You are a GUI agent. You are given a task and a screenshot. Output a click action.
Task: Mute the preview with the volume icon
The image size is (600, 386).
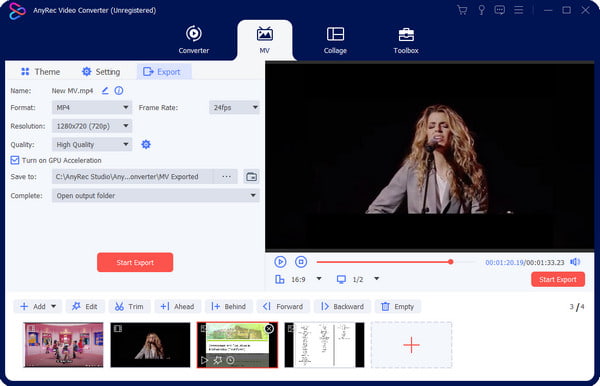[x=575, y=262]
